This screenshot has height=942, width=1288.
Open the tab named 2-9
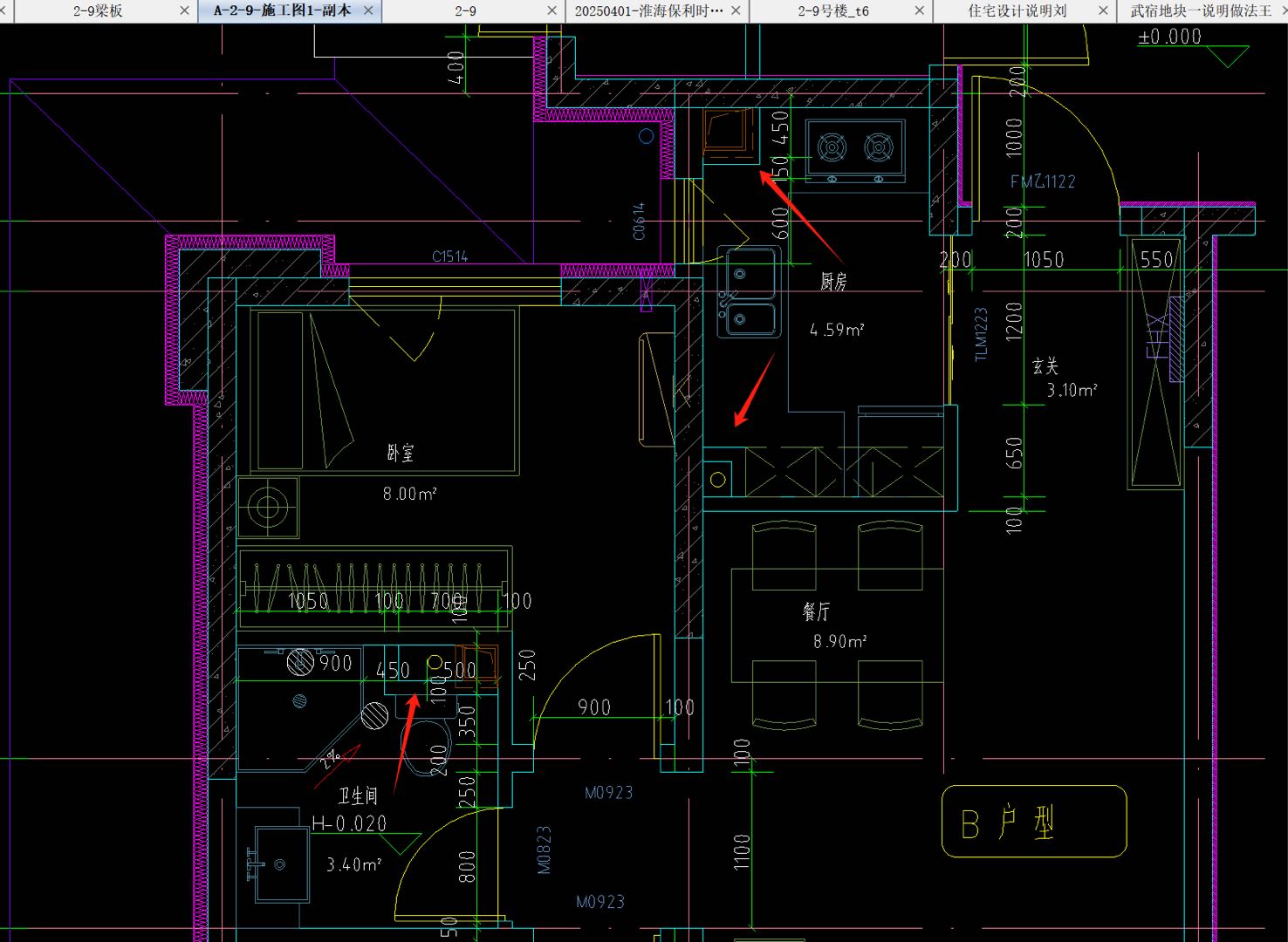(x=466, y=11)
